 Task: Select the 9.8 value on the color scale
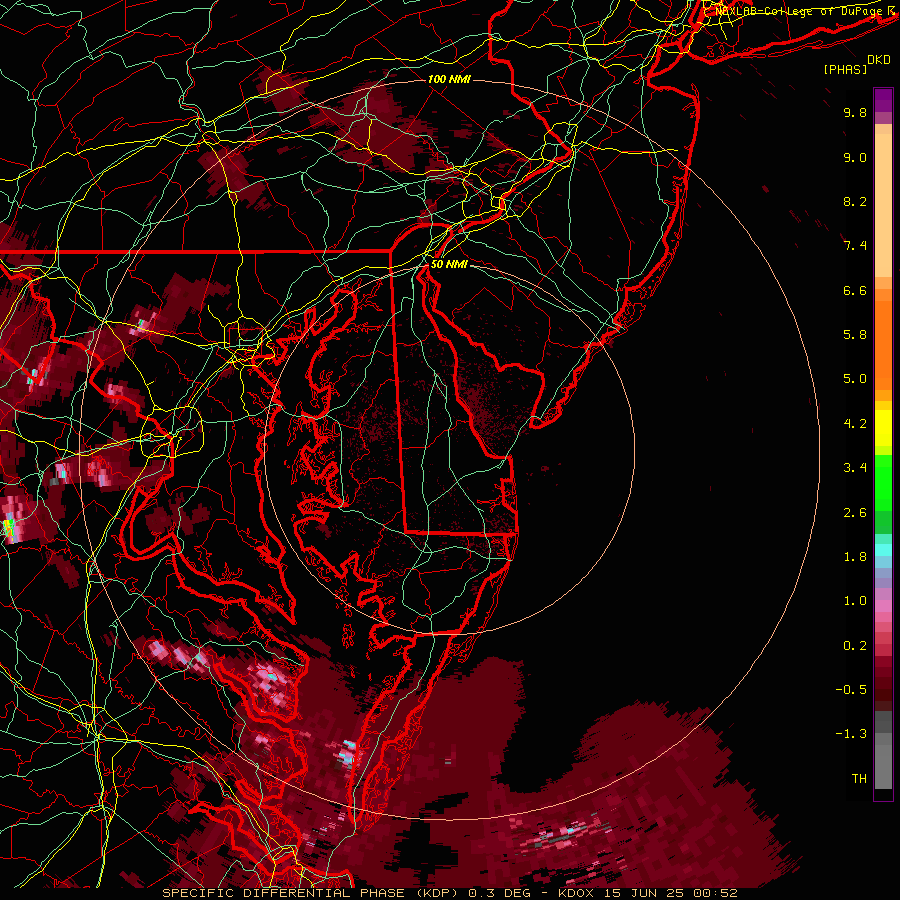coord(855,112)
